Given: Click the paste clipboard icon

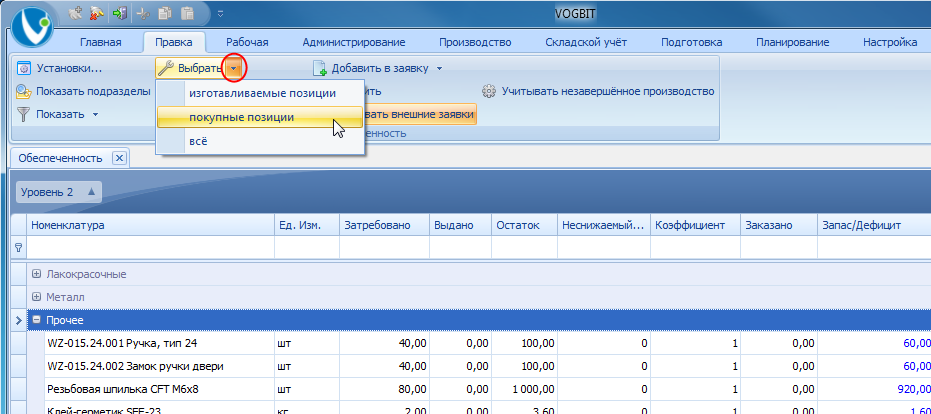Looking at the screenshot, I should (x=188, y=12).
